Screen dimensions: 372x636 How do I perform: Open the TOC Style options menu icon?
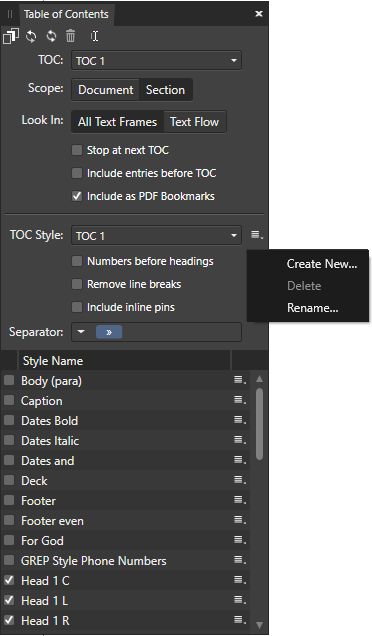256,235
